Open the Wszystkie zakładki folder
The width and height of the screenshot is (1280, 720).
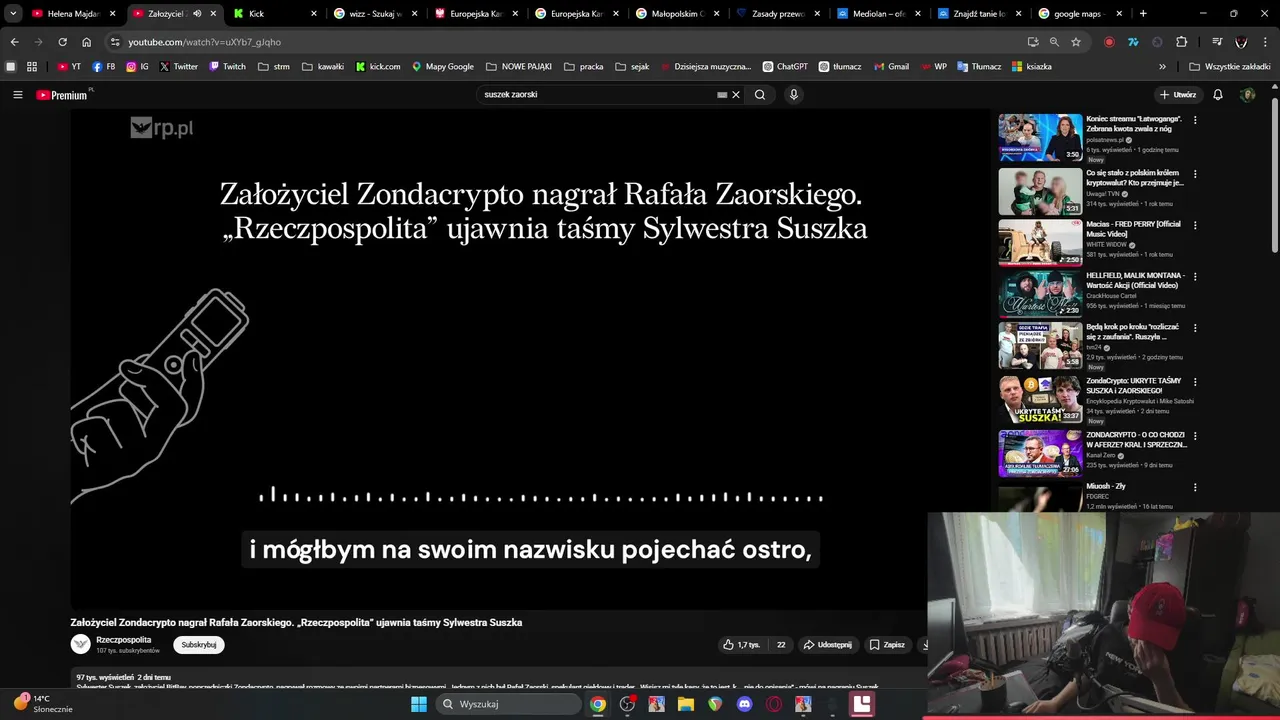[1230, 67]
